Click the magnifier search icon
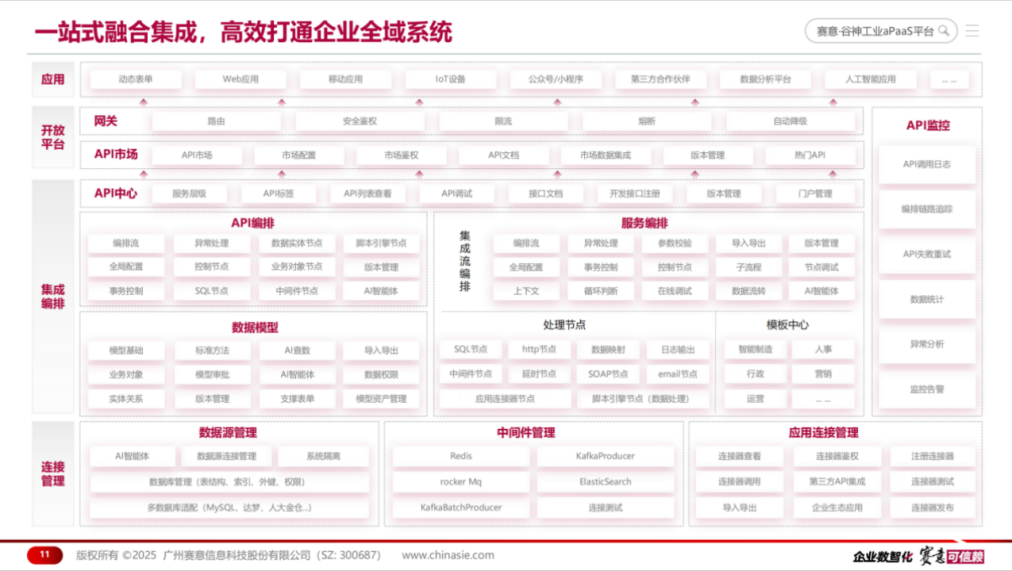 [943, 31]
